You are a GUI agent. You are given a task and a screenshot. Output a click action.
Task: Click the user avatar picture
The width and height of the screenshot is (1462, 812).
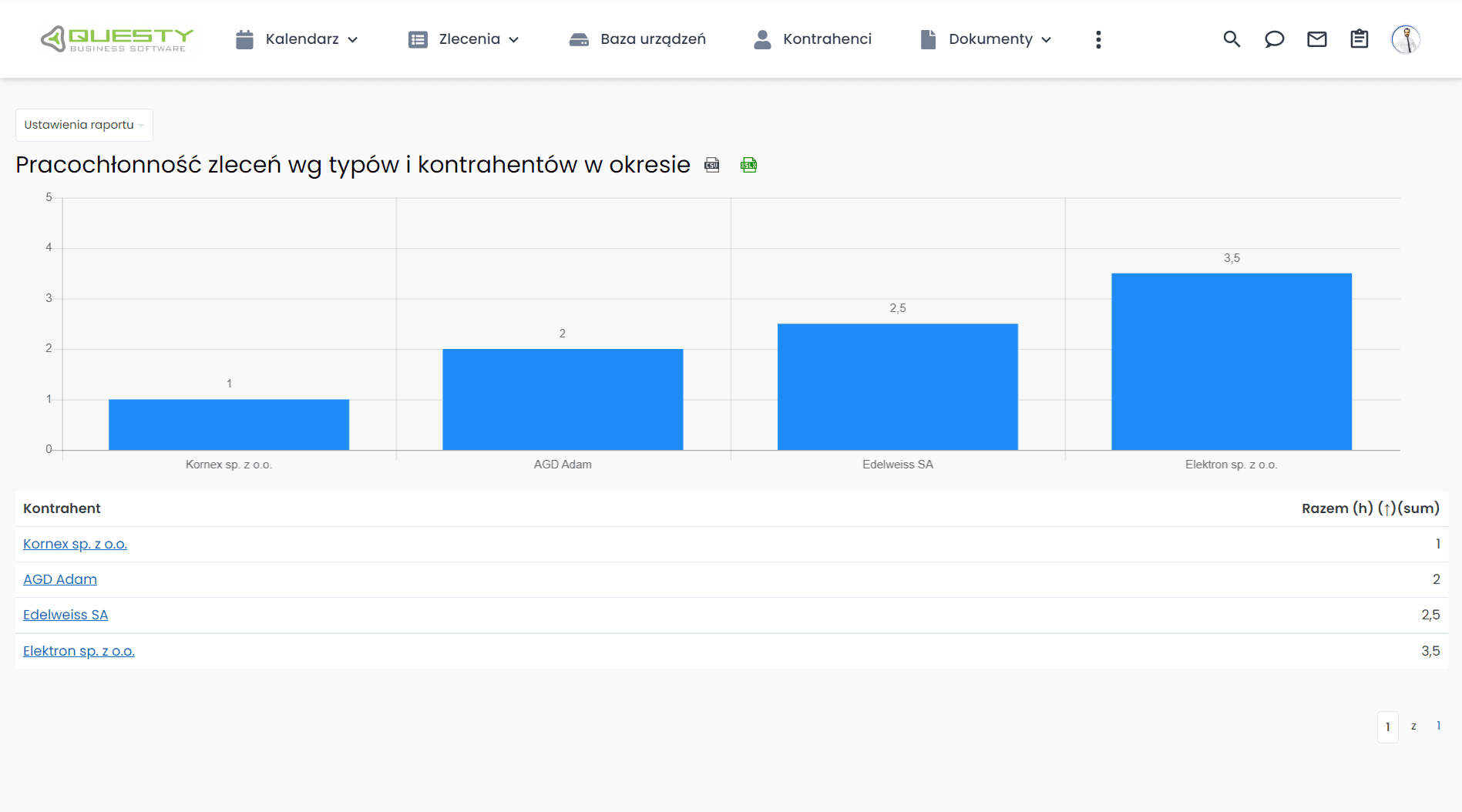point(1406,39)
